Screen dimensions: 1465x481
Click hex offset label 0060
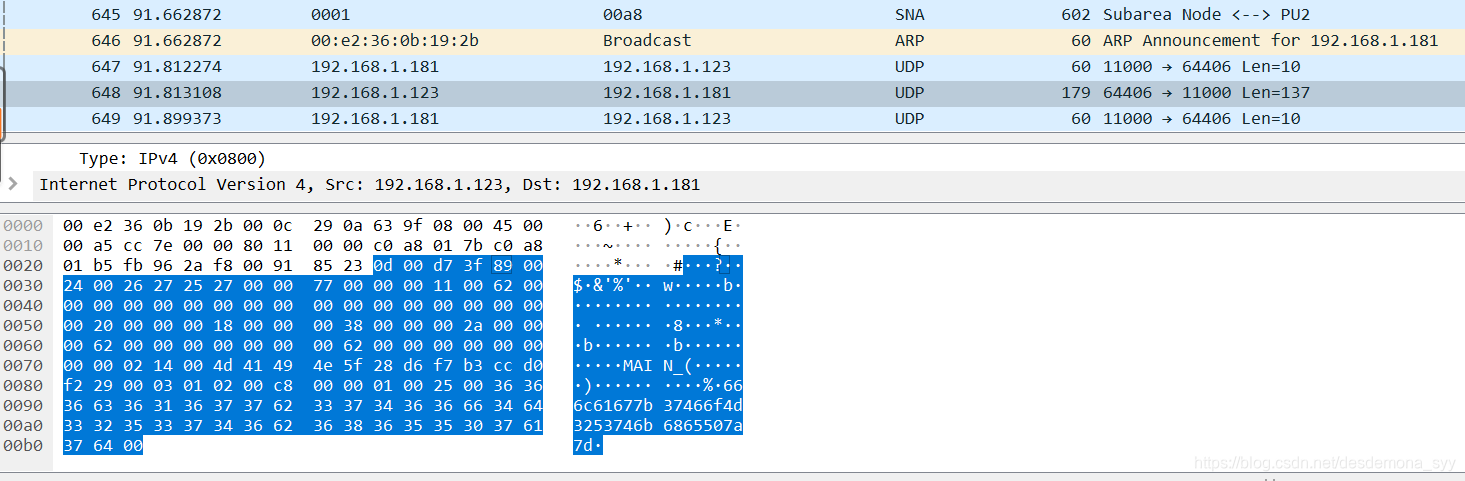[x=23, y=346]
